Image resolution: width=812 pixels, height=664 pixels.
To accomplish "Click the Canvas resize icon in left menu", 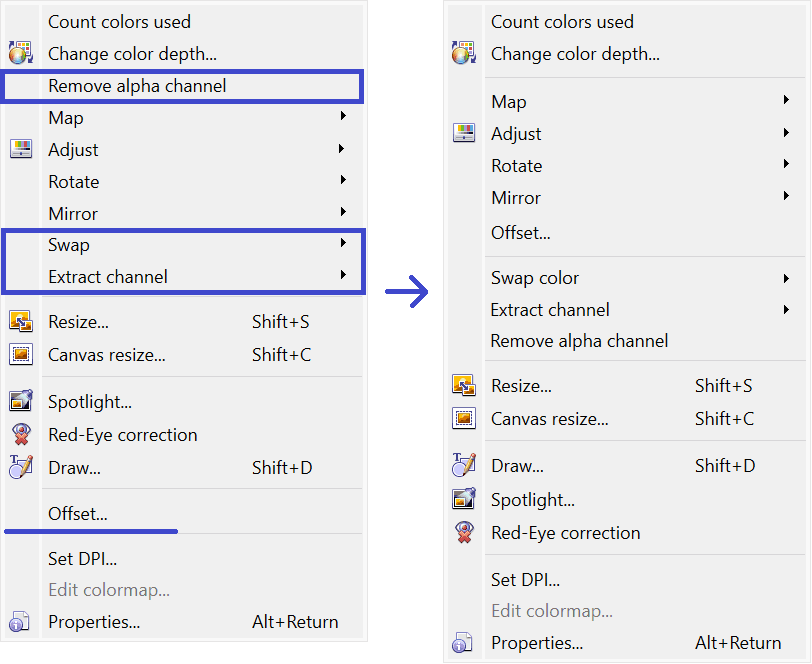I will [20, 354].
